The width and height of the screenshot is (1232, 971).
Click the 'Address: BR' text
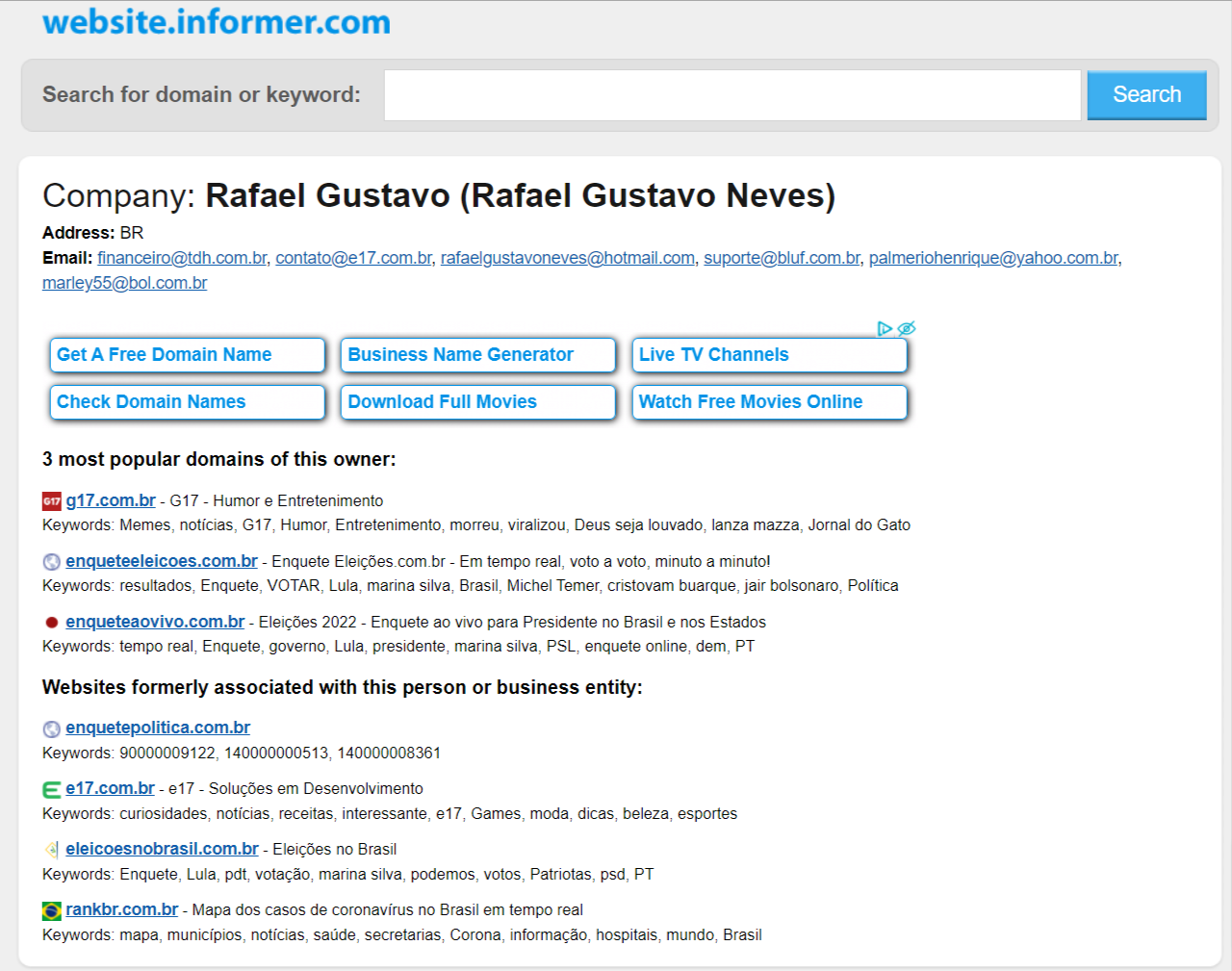93,233
